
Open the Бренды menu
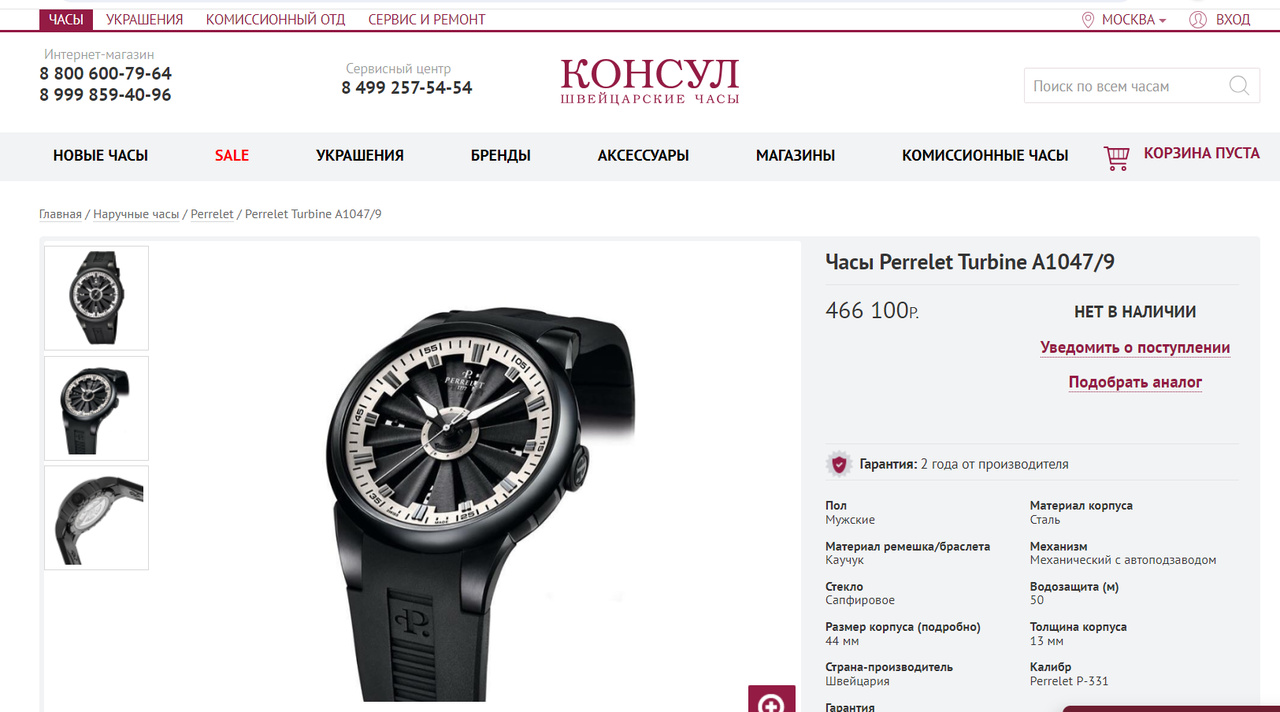501,156
